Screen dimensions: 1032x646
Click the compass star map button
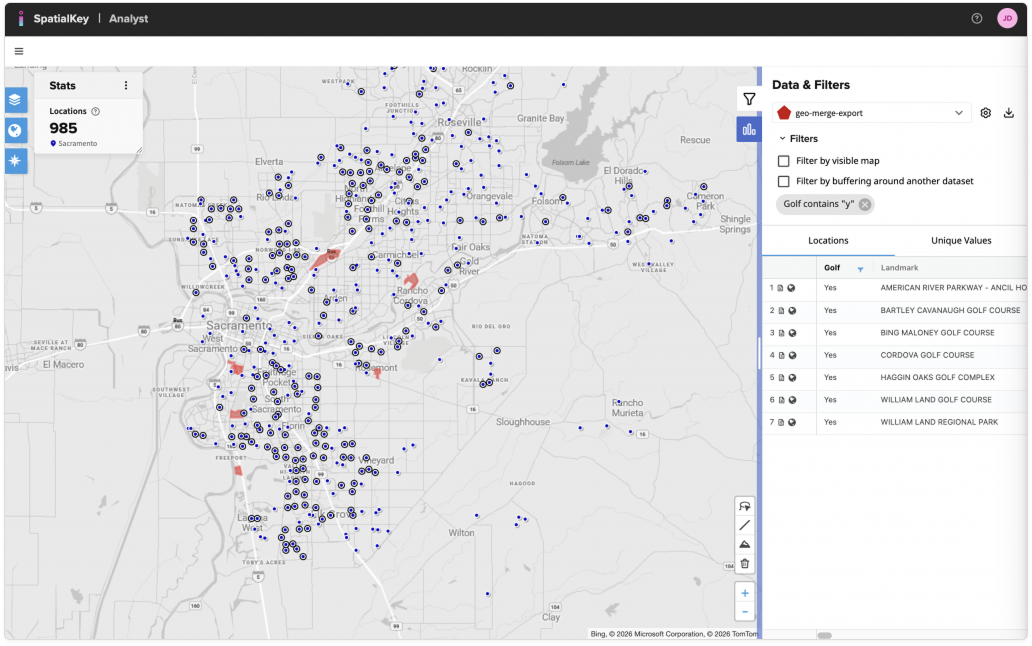coord(16,160)
